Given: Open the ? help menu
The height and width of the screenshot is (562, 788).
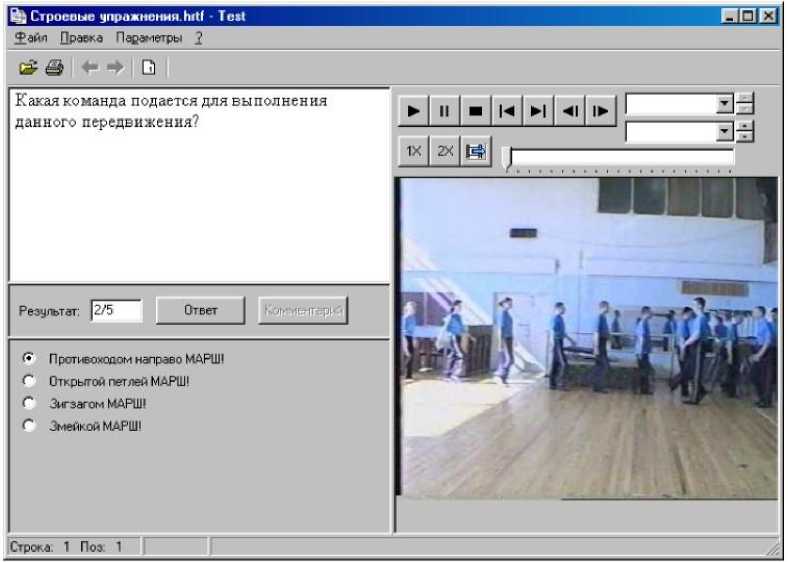Looking at the screenshot, I should (199, 38).
